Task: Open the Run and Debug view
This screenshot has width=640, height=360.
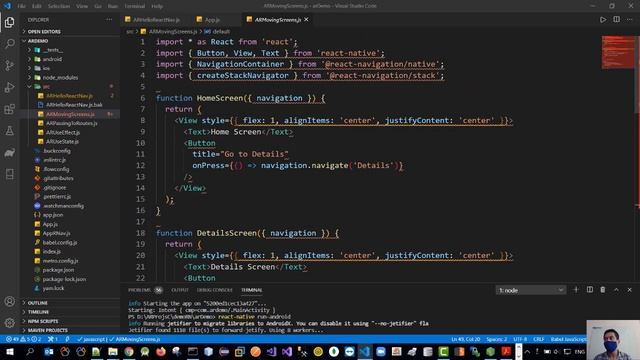Action: (x=9, y=87)
